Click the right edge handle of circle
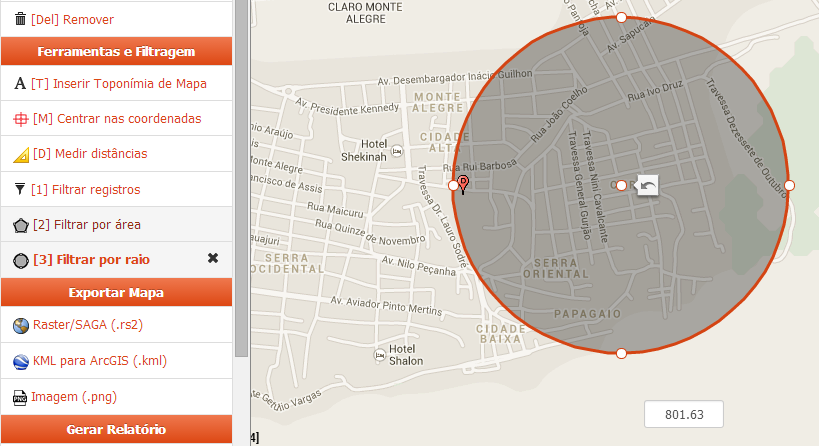The height and width of the screenshot is (446, 819). point(789,185)
